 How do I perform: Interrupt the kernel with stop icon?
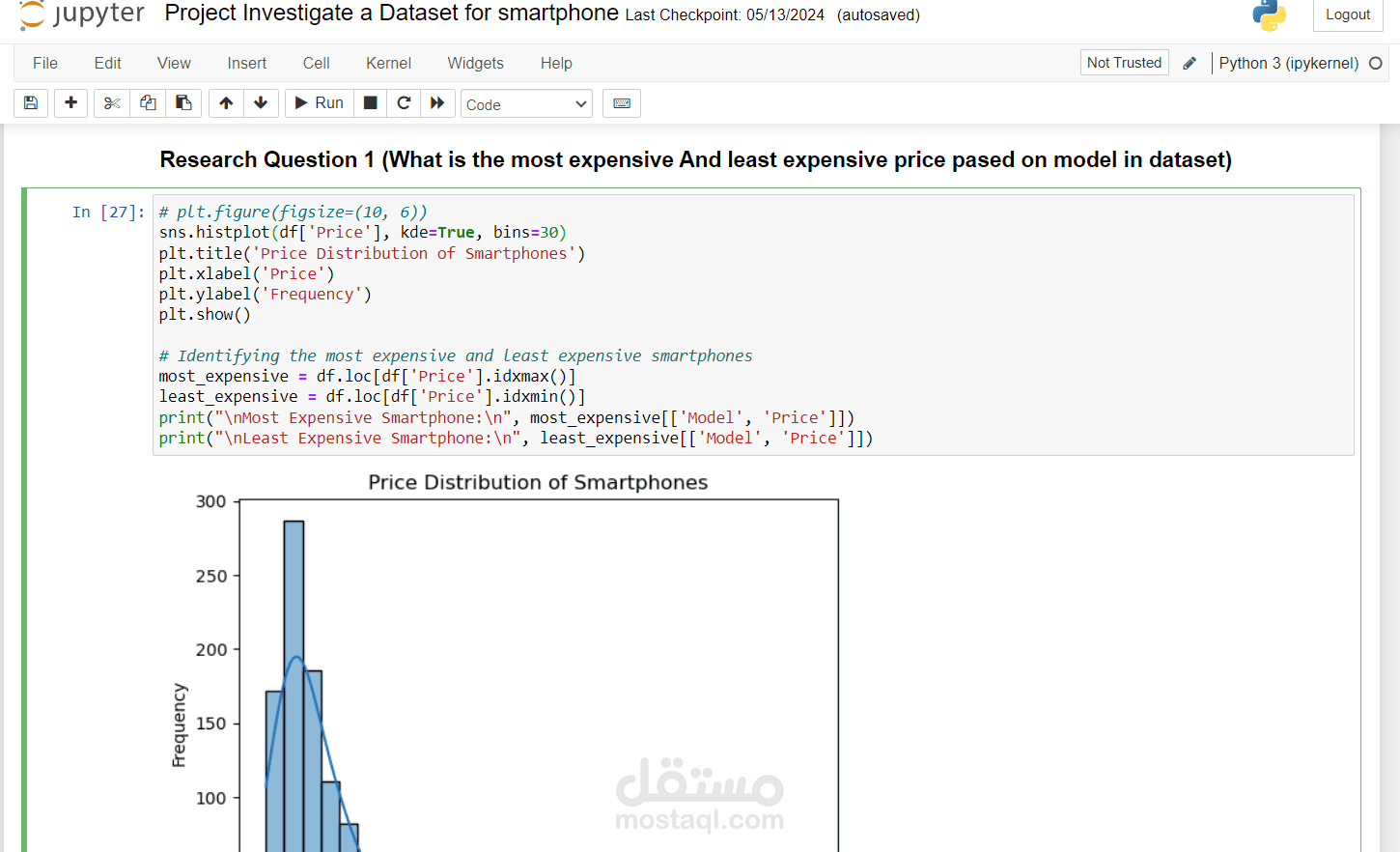(370, 103)
